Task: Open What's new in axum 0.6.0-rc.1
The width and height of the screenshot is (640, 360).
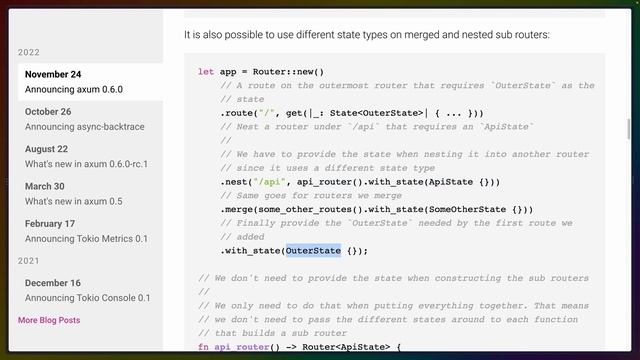Action: 86,164
